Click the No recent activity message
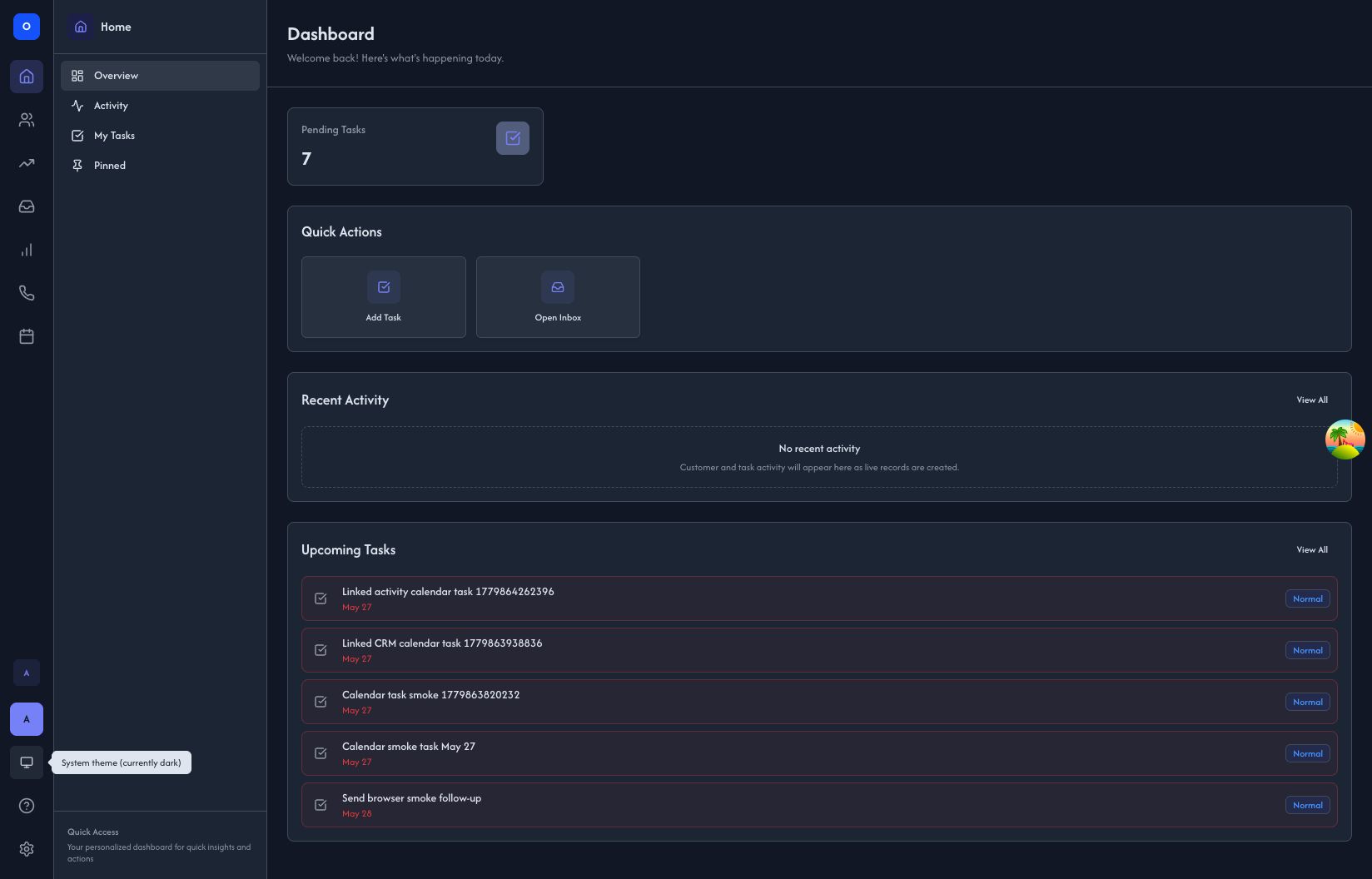The width and height of the screenshot is (1372, 879). click(x=819, y=449)
